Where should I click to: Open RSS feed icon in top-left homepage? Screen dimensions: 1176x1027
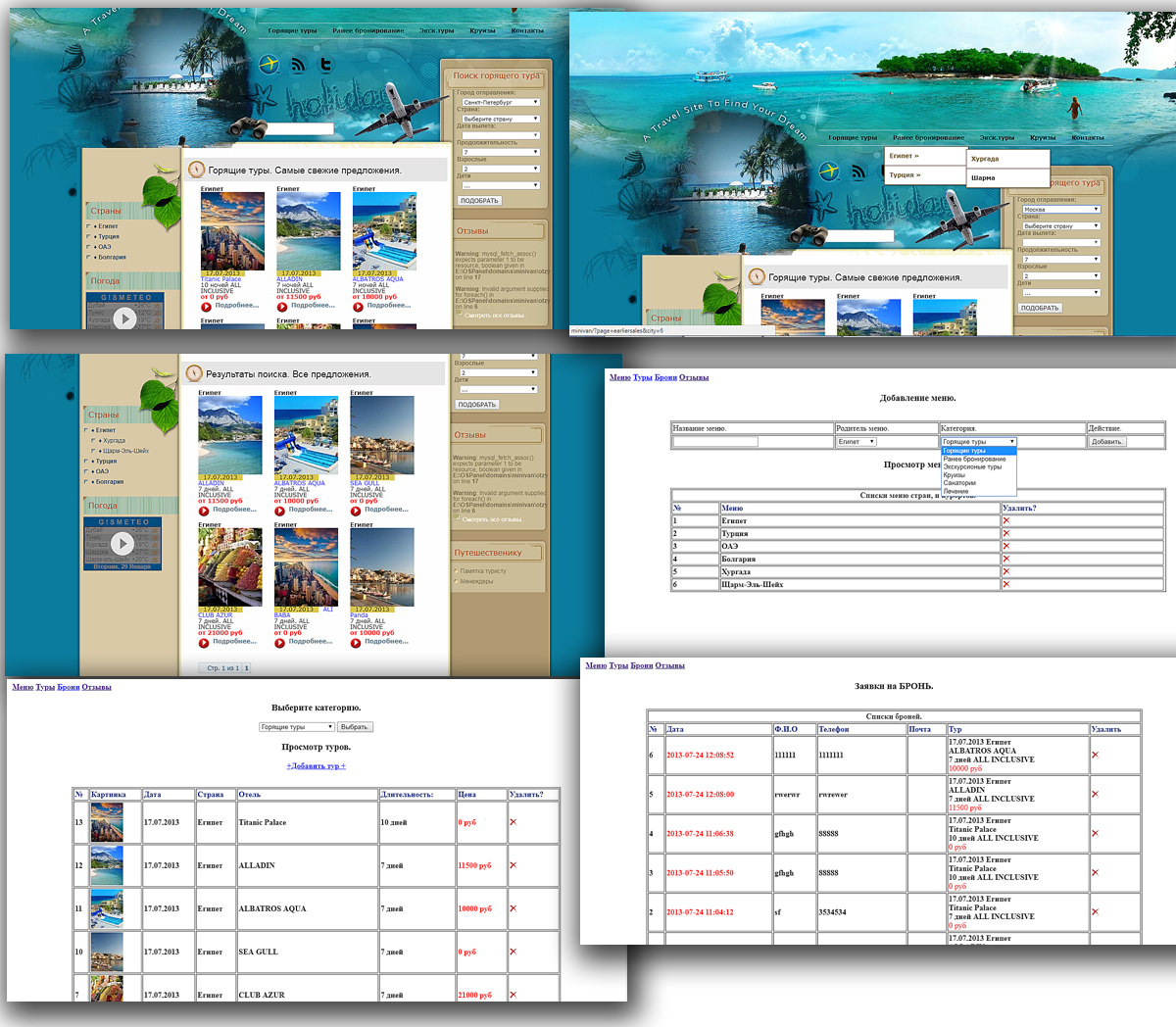tap(298, 65)
